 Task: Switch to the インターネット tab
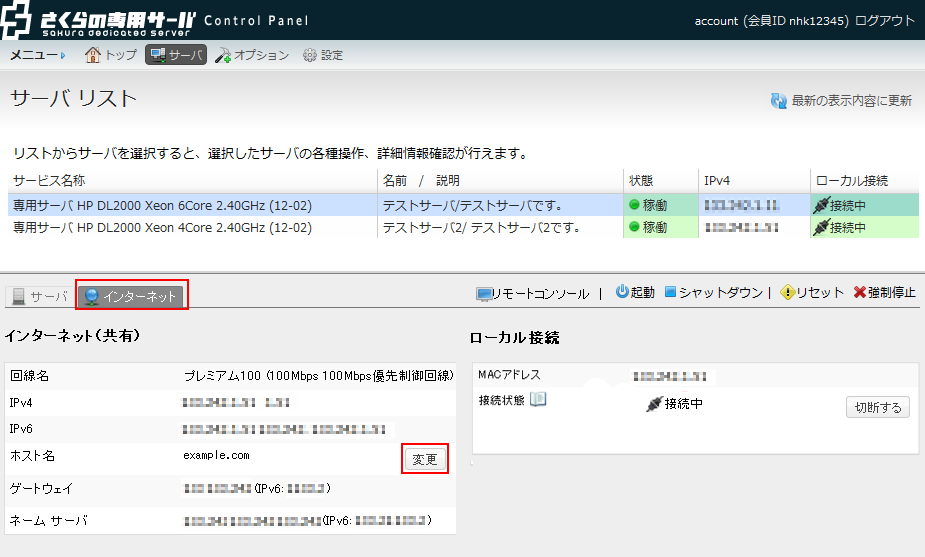132,296
